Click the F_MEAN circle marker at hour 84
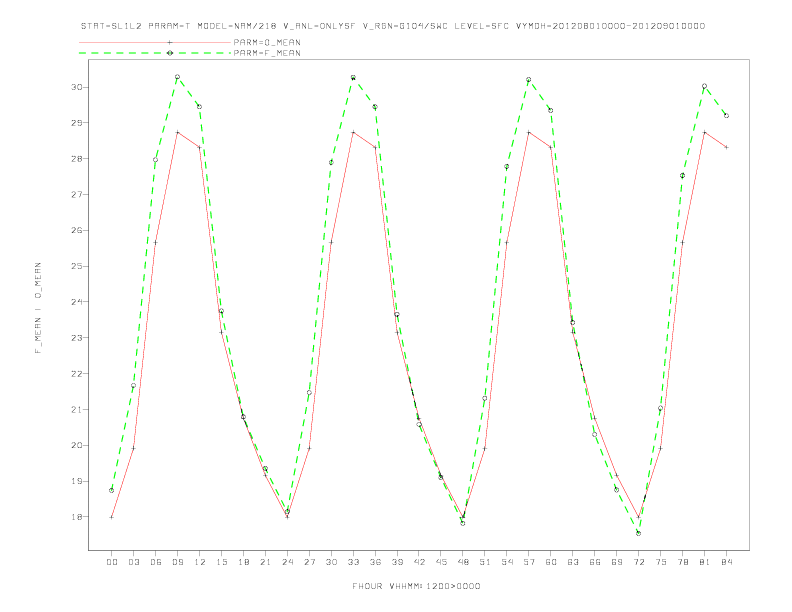The width and height of the screenshot is (792, 612). click(x=726, y=116)
